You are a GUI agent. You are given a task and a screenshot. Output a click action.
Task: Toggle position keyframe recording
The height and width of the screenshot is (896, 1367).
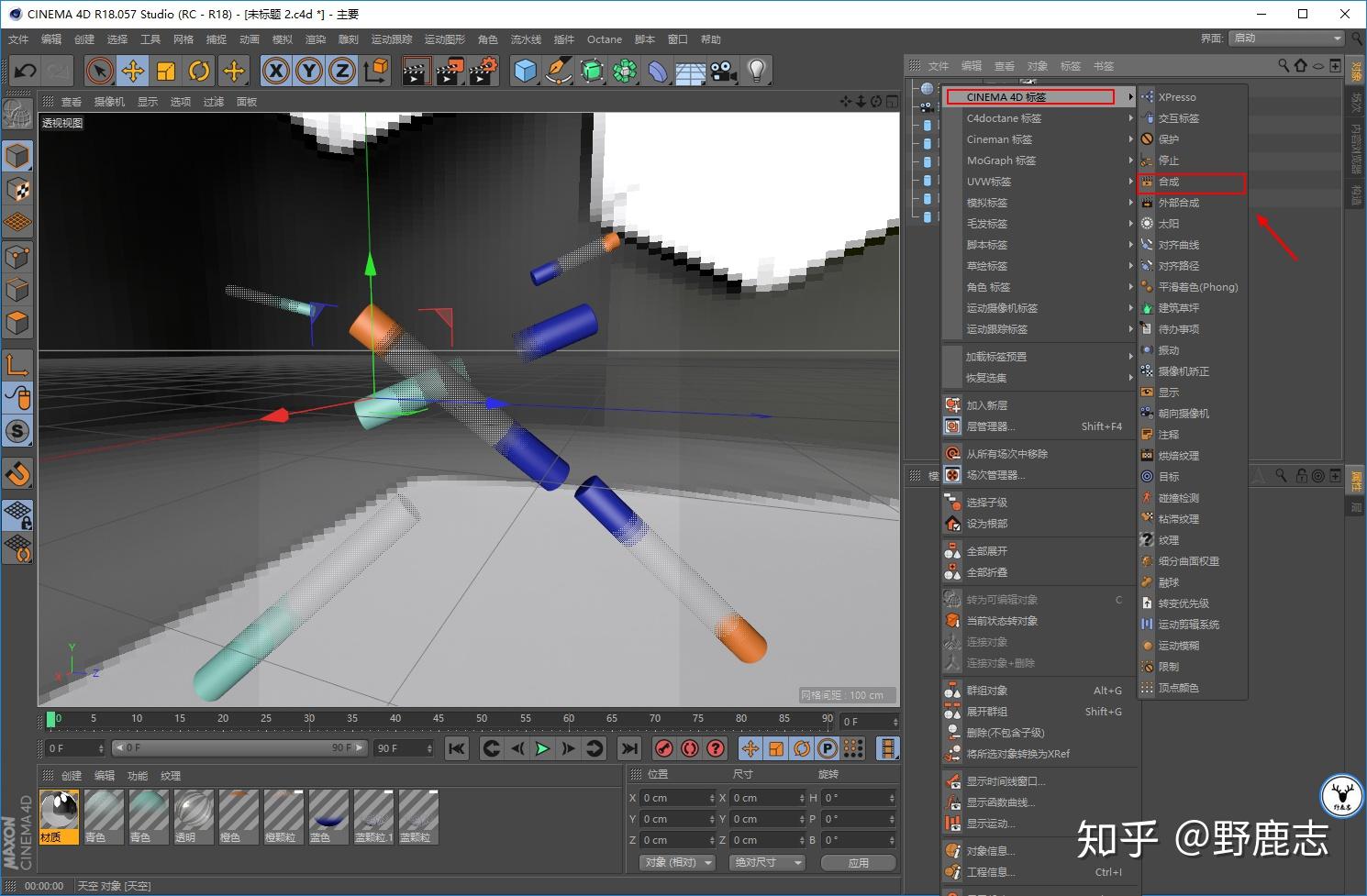750,748
